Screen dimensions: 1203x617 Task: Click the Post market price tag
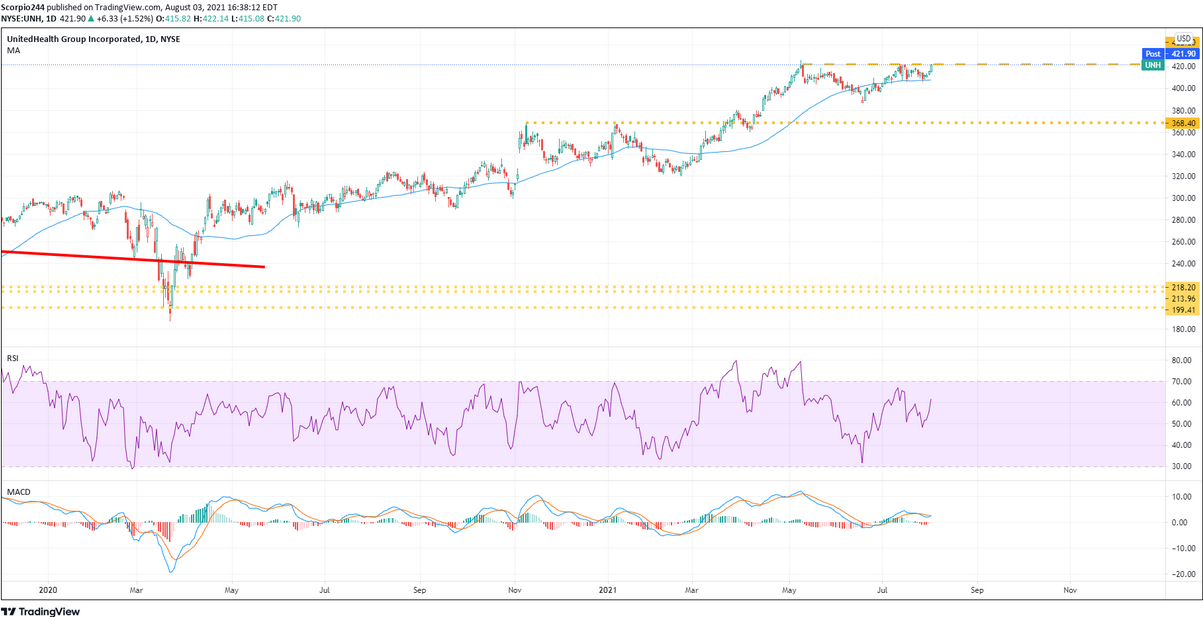[x=1153, y=53]
